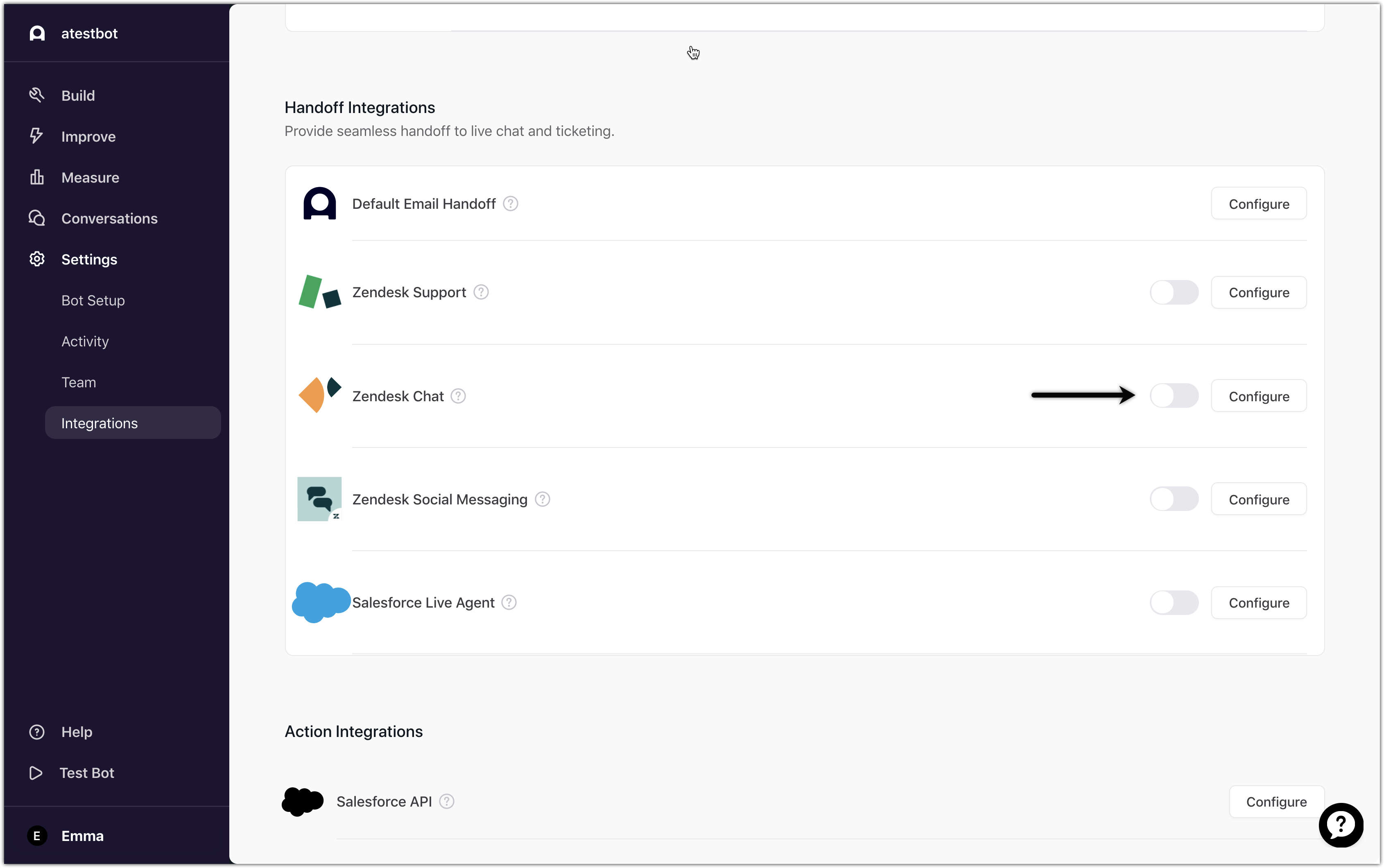The height and width of the screenshot is (868, 1384).
Task: Click the atestbot logo icon in sidebar
Action: coord(37,33)
